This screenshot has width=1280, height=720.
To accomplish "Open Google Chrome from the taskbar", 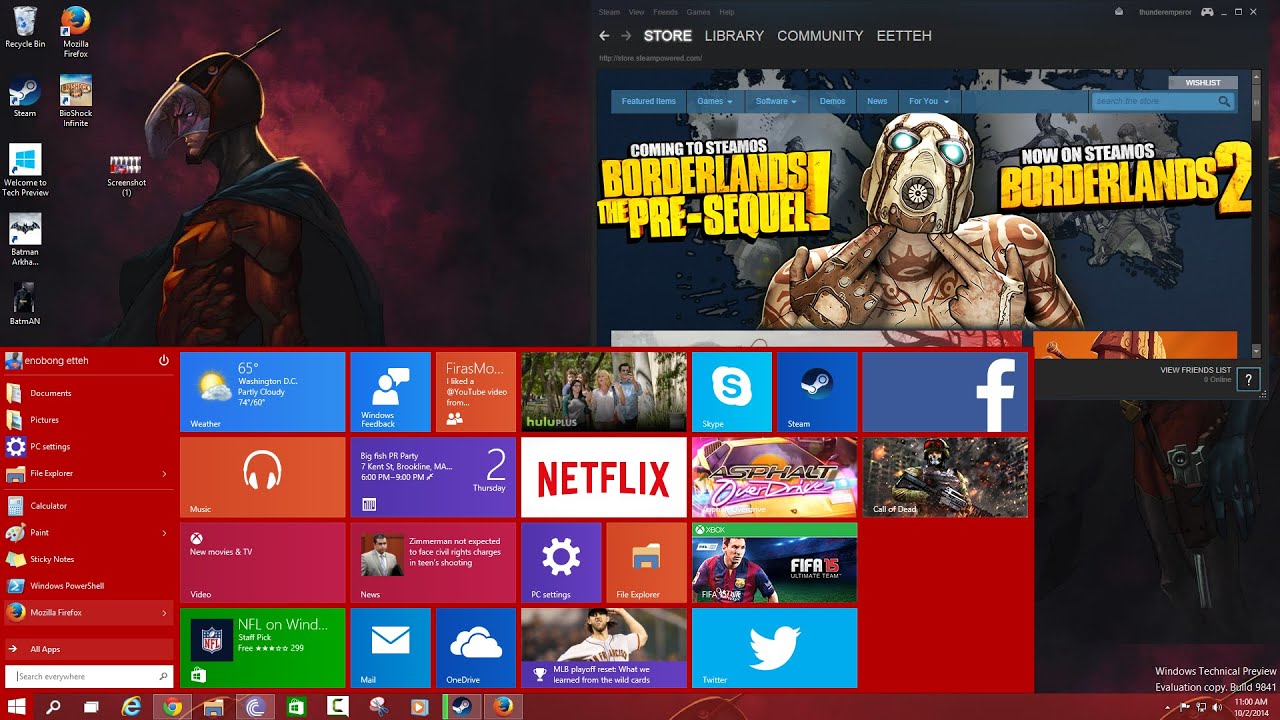I will tap(173, 707).
